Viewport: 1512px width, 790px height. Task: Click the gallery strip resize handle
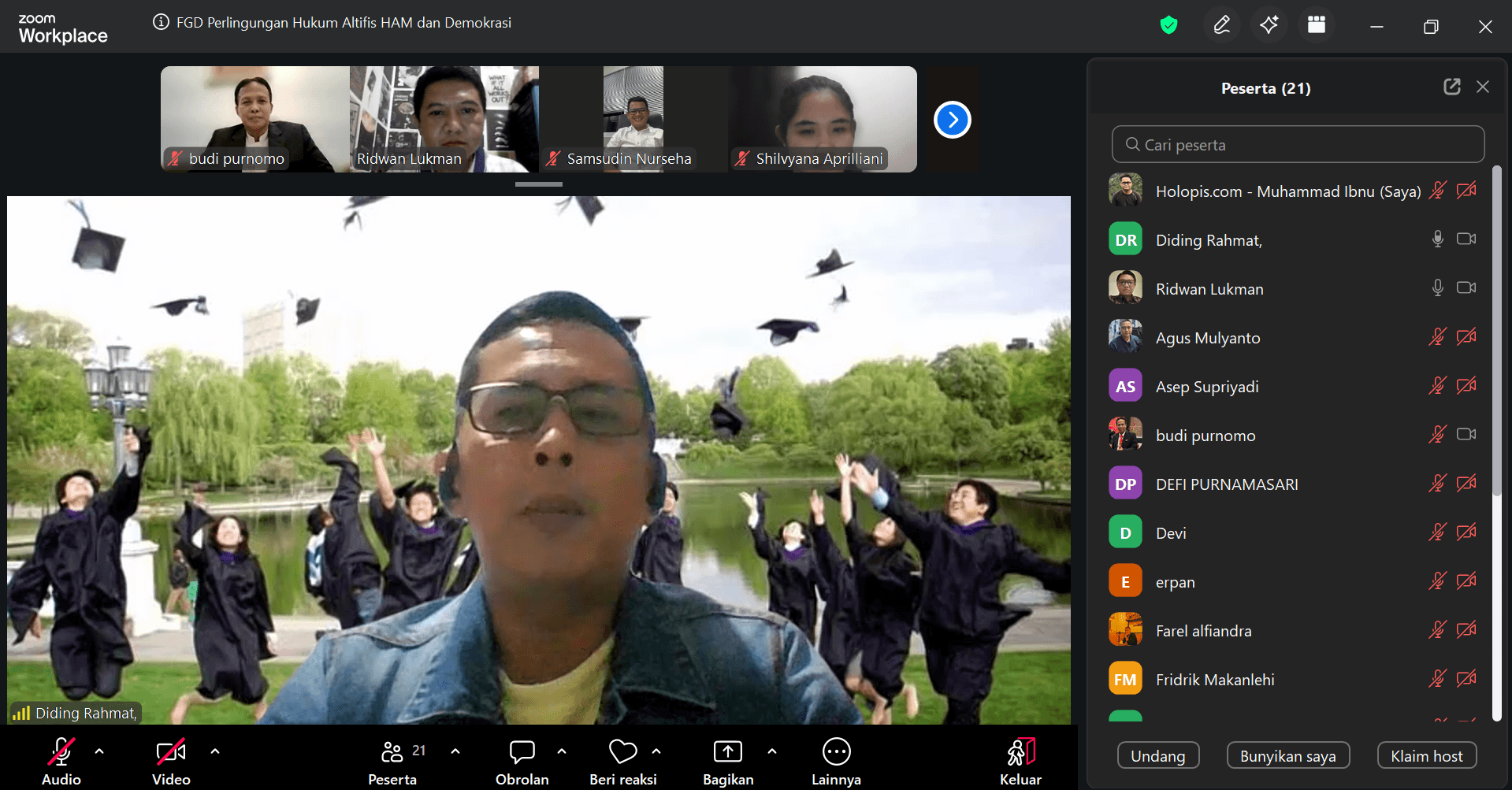pos(539,184)
